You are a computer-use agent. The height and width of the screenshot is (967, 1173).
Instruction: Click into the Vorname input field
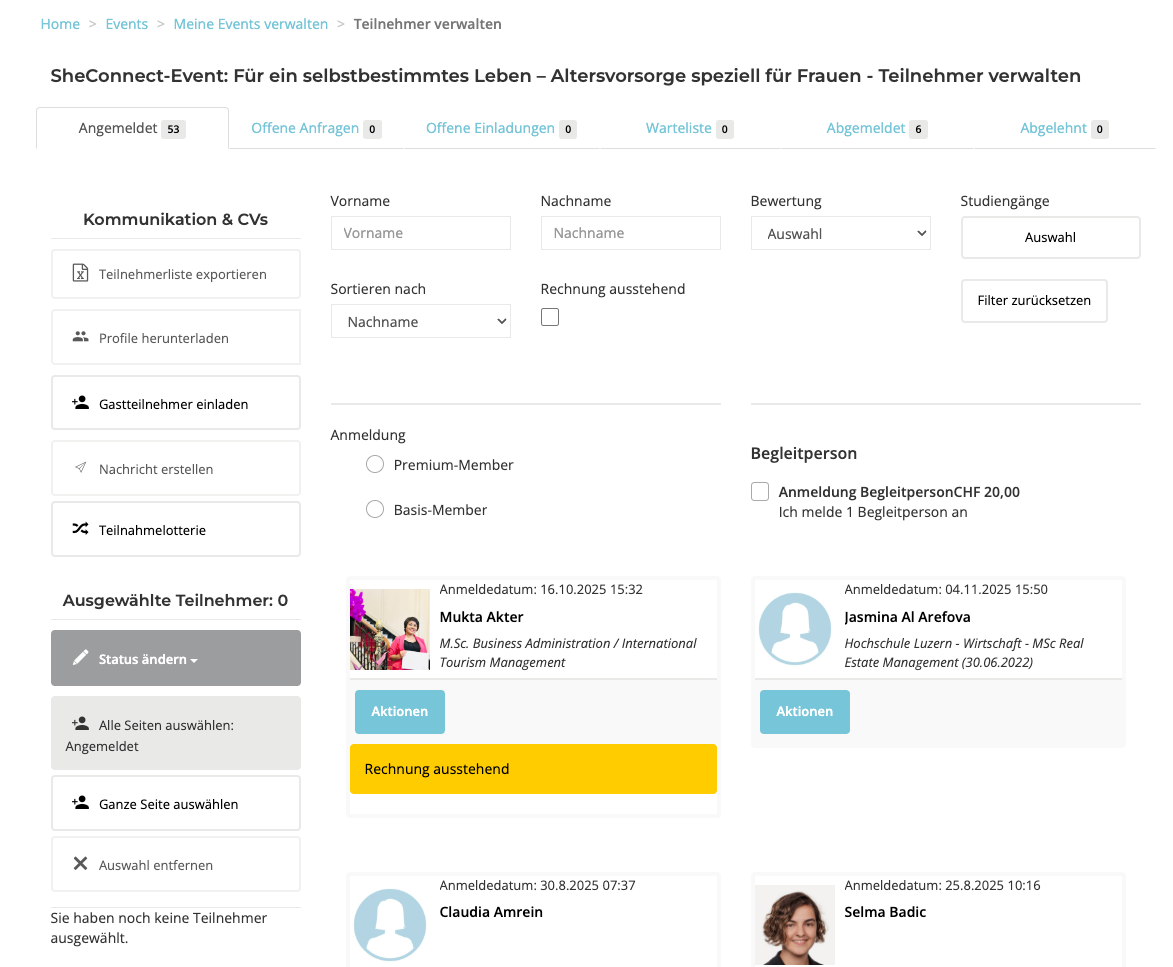click(x=420, y=233)
